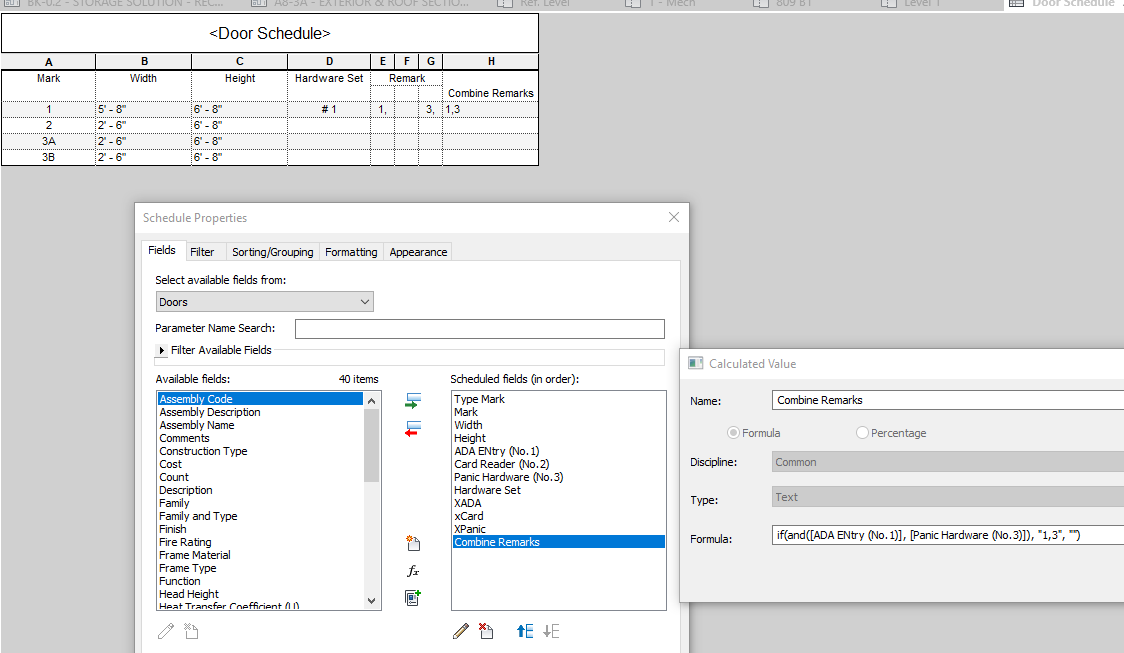Viewport: 1124px width, 653px height.
Task: Move Combine Remarks field up
Action: 525,631
